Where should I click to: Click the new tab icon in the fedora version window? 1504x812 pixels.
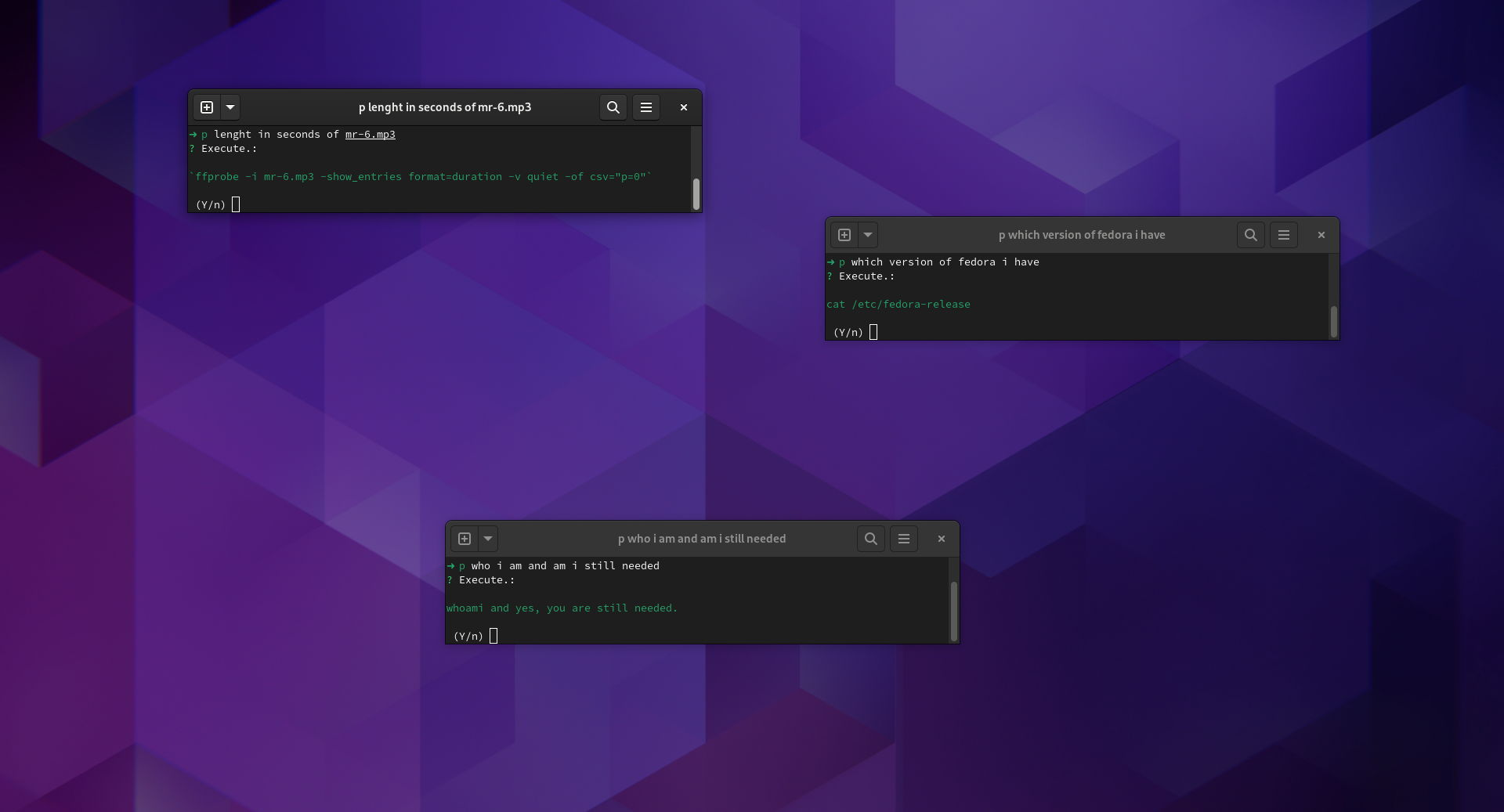click(843, 235)
